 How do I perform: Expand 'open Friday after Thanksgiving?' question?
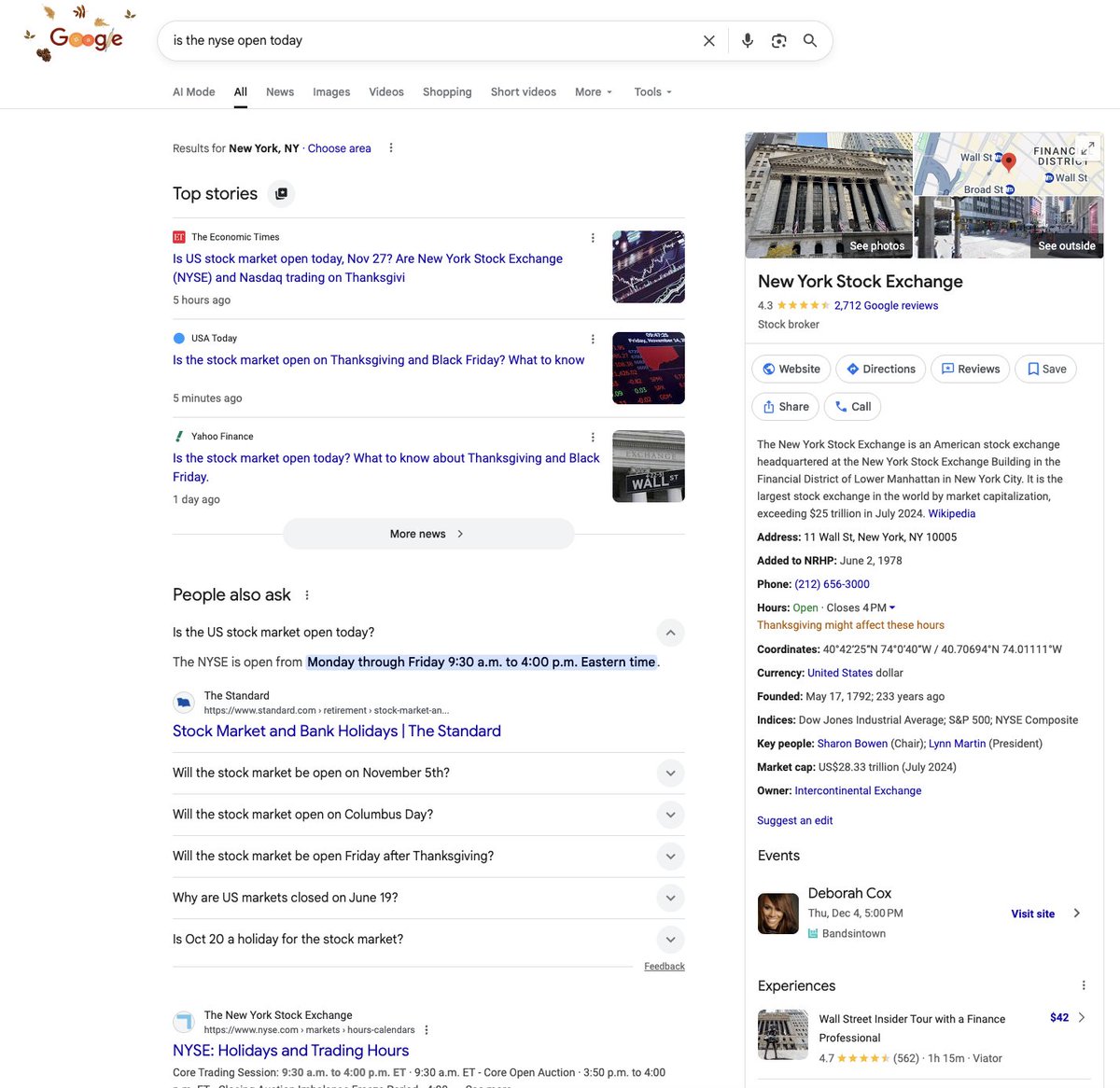coord(670,857)
